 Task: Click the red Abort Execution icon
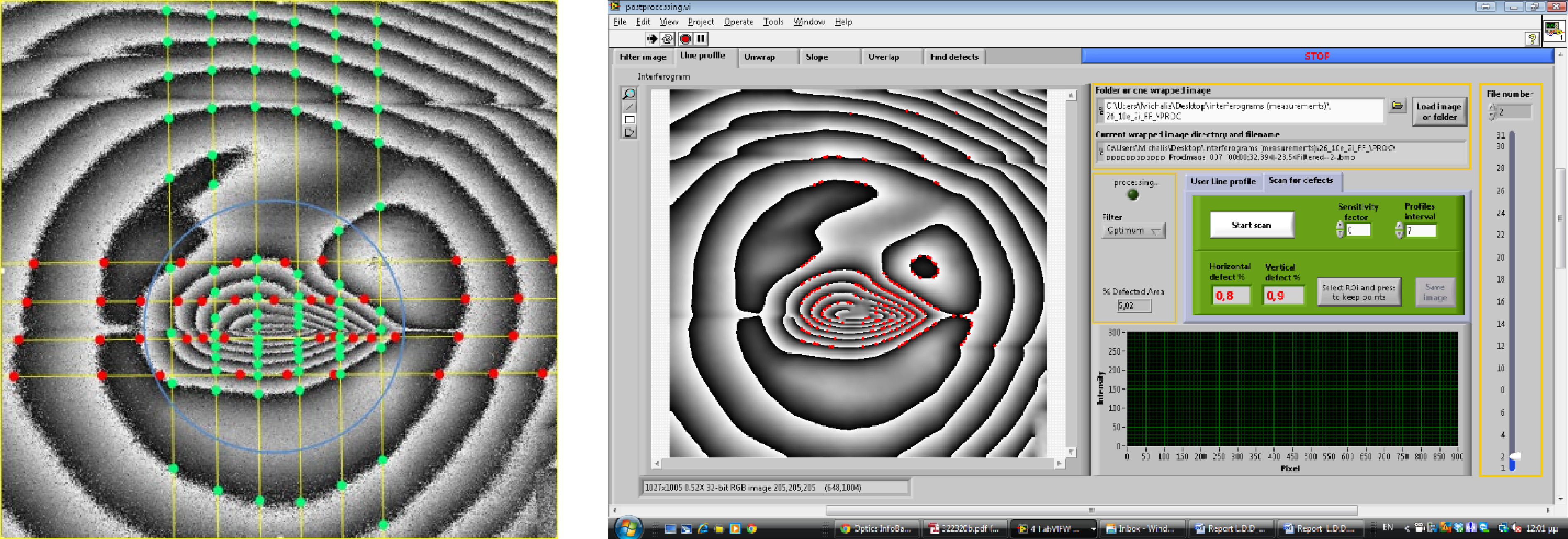click(685, 39)
